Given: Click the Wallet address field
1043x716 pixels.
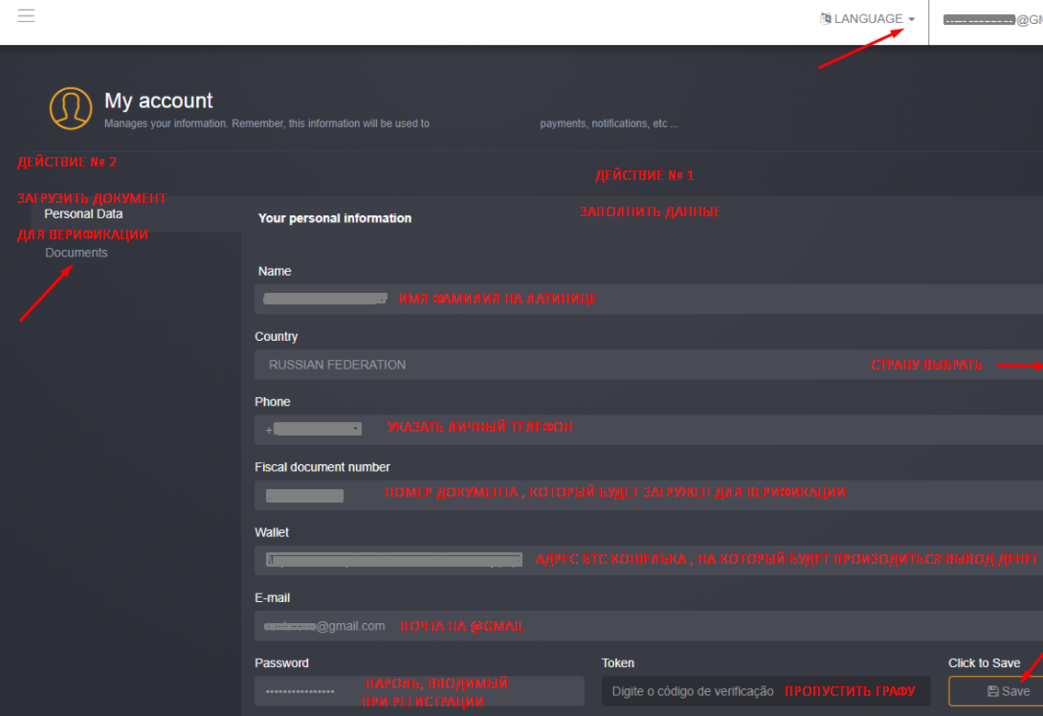Looking at the screenshot, I should coord(700,560).
